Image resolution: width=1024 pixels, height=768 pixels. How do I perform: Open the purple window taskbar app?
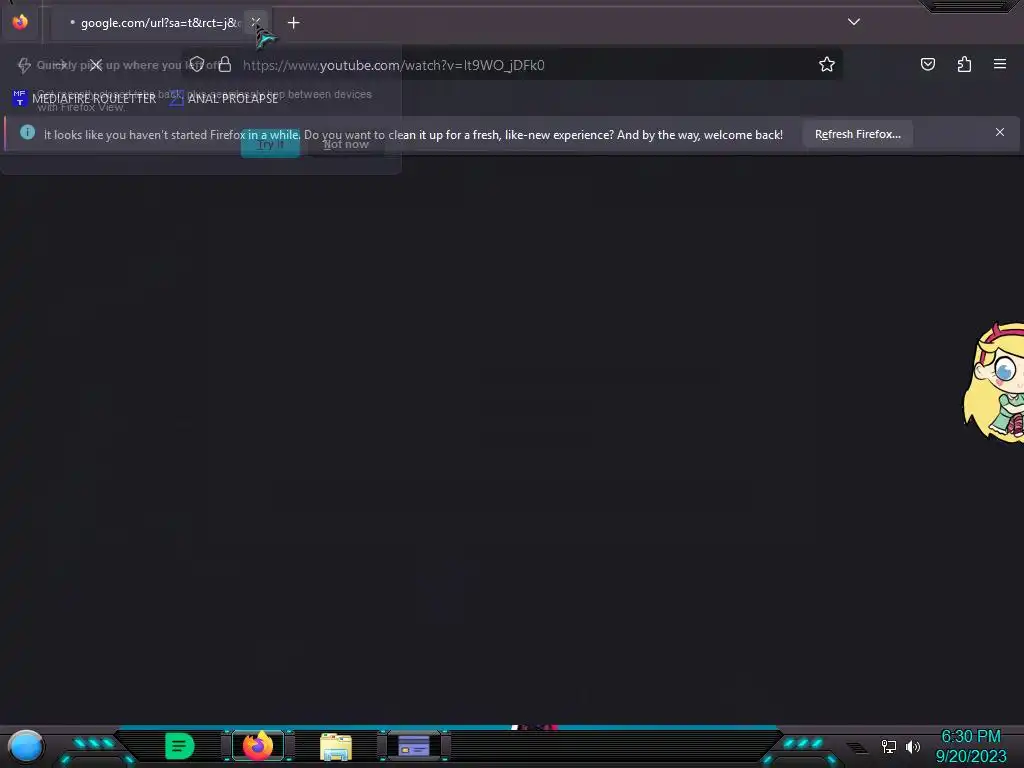[x=414, y=746]
